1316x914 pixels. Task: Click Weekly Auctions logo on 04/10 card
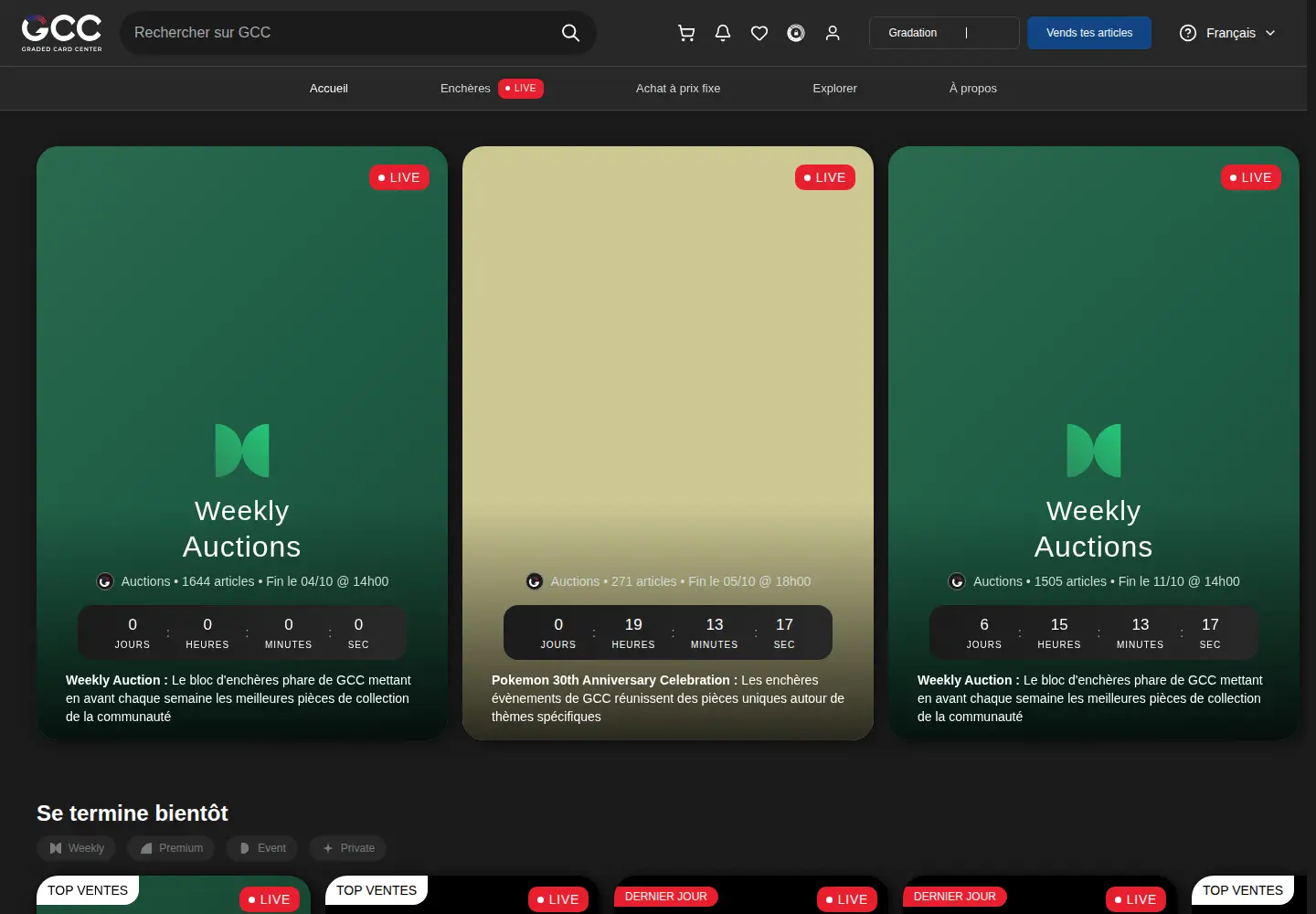(x=242, y=451)
